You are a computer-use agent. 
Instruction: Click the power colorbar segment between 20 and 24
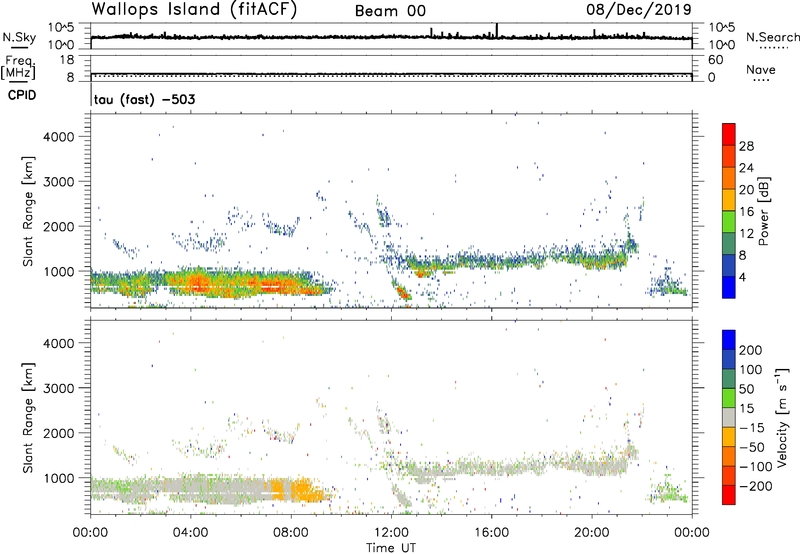coord(729,178)
